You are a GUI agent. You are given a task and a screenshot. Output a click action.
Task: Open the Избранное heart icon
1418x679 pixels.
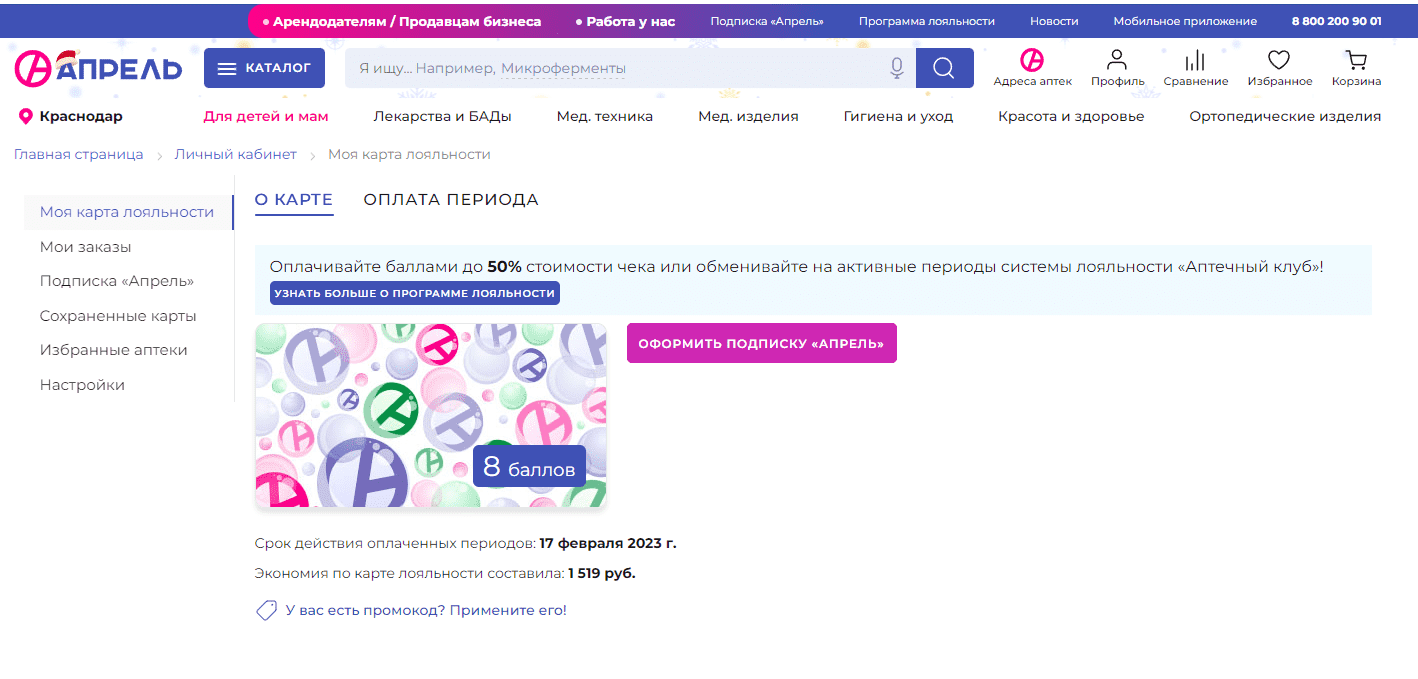(1279, 68)
